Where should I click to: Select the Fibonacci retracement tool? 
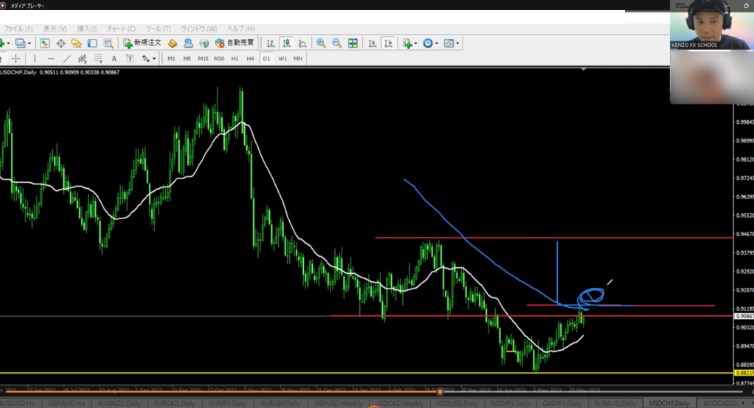pyautogui.click(x=98, y=58)
